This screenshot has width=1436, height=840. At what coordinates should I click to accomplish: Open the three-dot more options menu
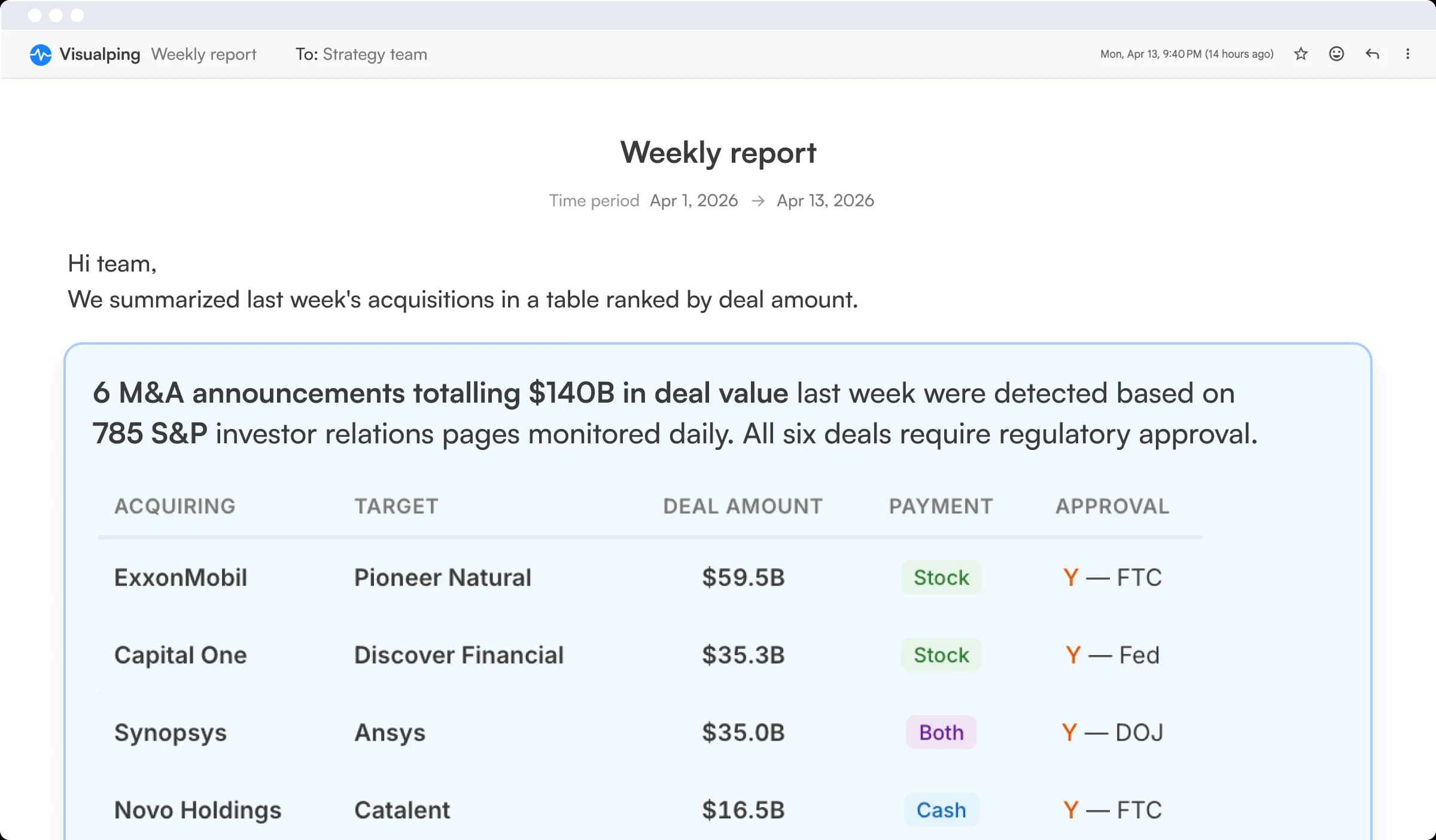coord(1407,54)
